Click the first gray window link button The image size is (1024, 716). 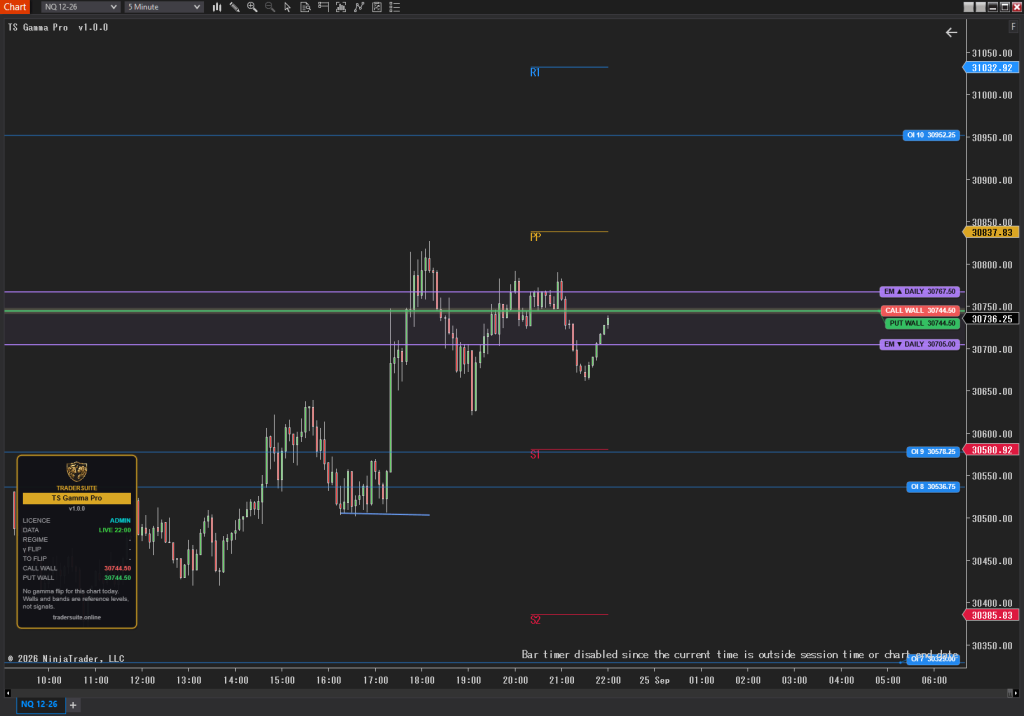click(x=968, y=7)
